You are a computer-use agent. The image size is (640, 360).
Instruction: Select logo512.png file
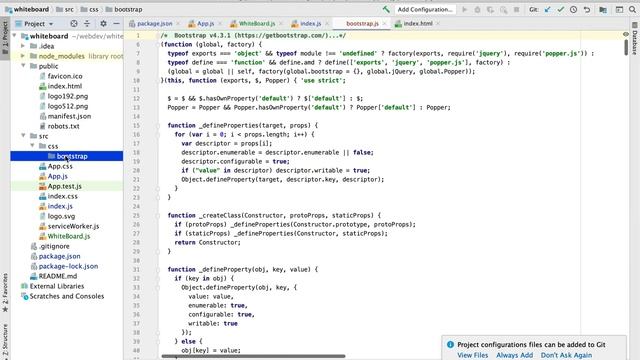[x=67, y=106]
